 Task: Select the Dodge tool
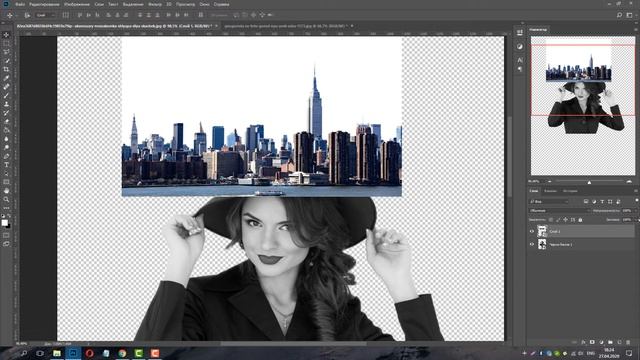6,148
